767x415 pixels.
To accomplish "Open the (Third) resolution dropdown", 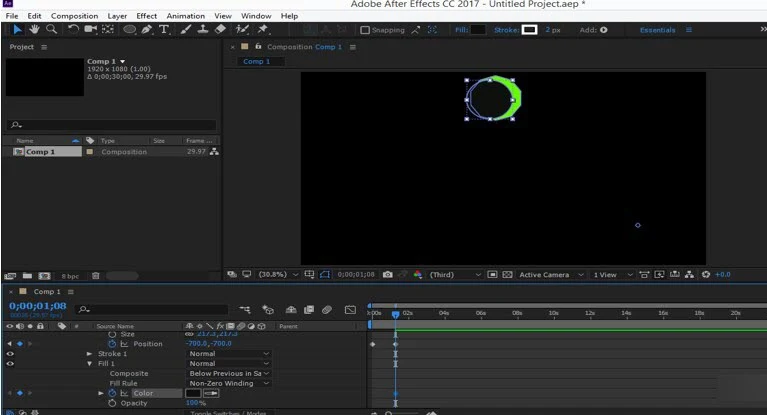I will [x=455, y=275].
